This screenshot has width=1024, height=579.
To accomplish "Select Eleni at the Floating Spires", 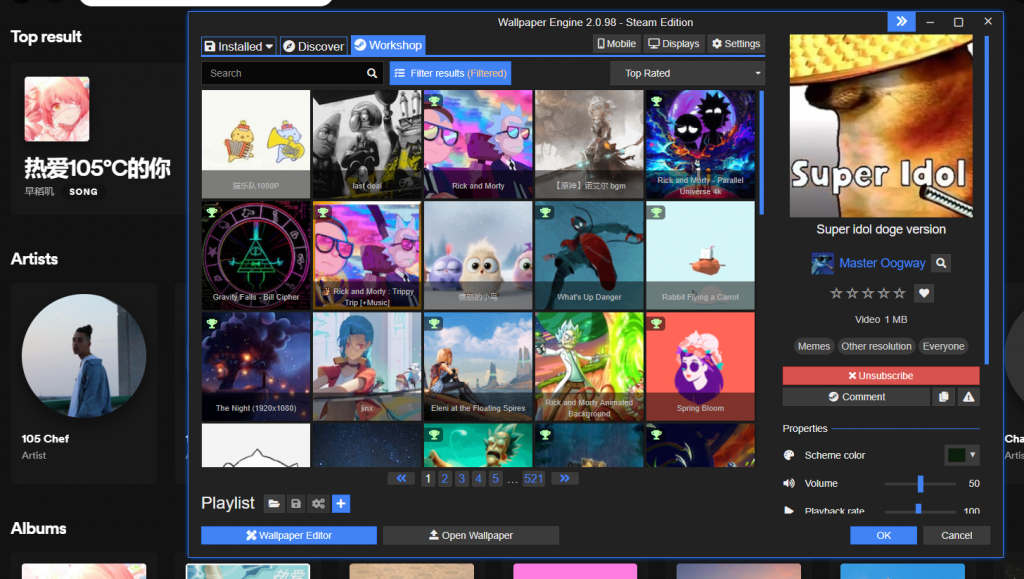I will tap(478, 366).
